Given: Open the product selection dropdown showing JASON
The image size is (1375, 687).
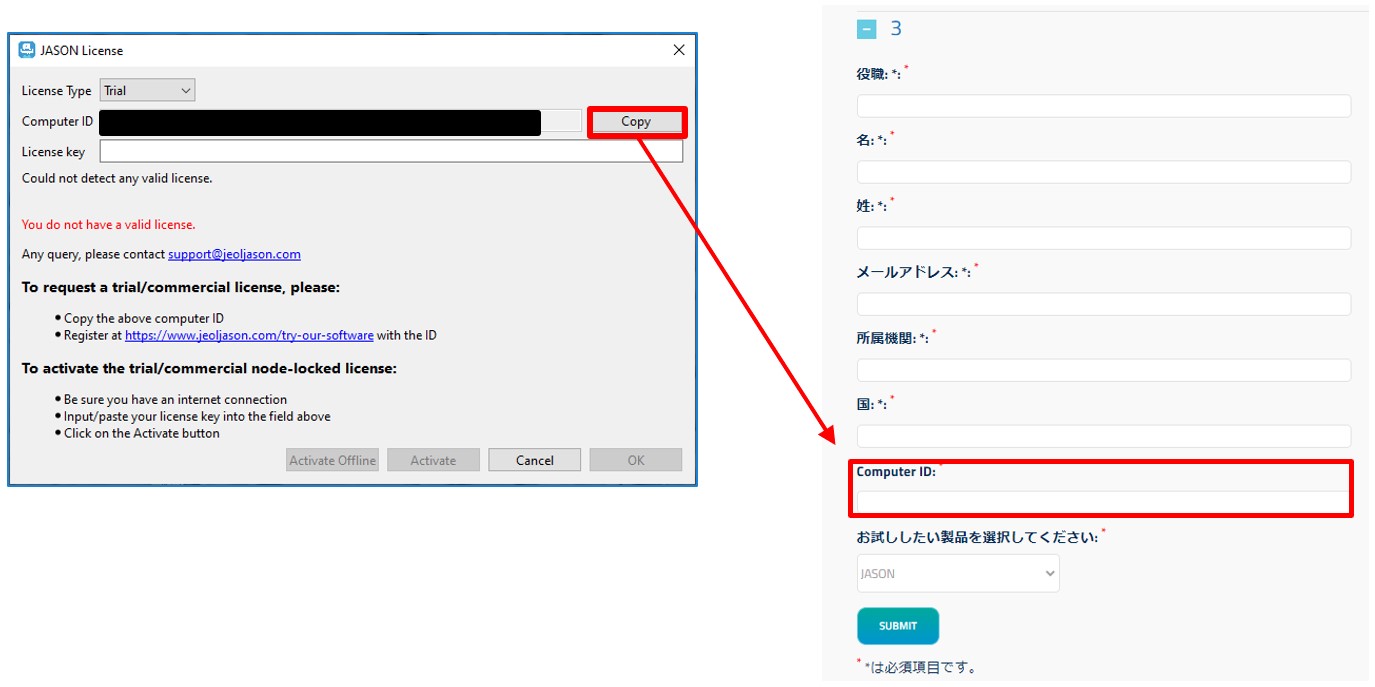Looking at the screenshot, I should pyautogui.click(x=957, y=573).
